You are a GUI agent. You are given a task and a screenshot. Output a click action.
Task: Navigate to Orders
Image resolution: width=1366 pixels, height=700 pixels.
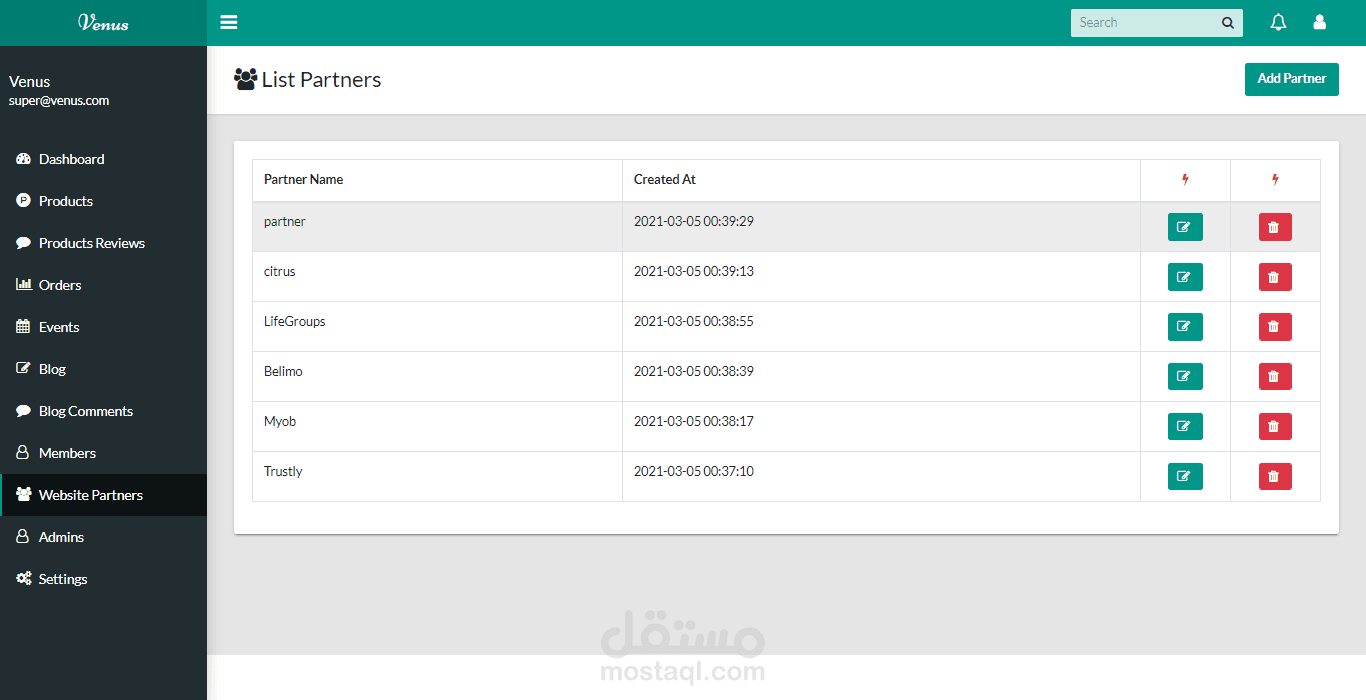click(x=103, y=285)
